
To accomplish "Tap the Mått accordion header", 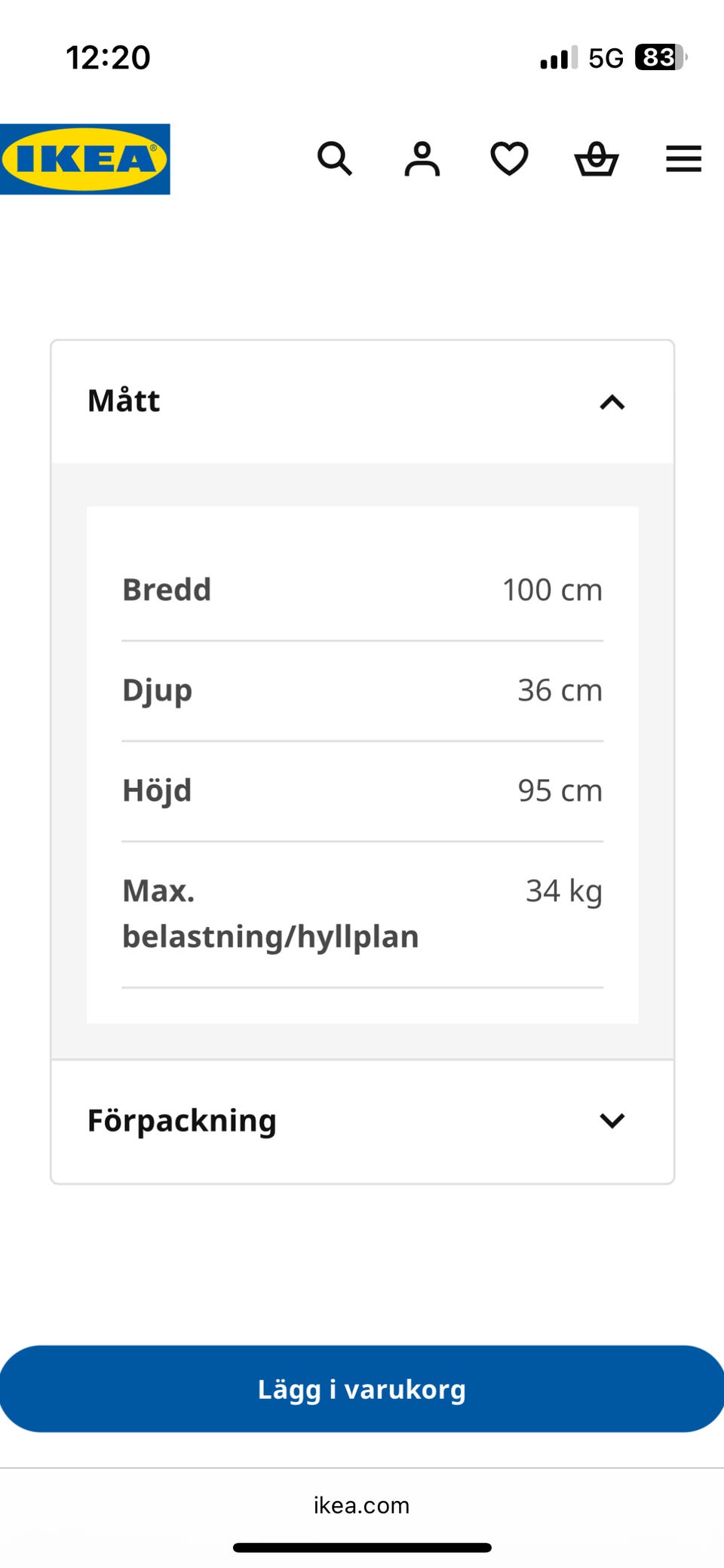I will click(363, 402).
